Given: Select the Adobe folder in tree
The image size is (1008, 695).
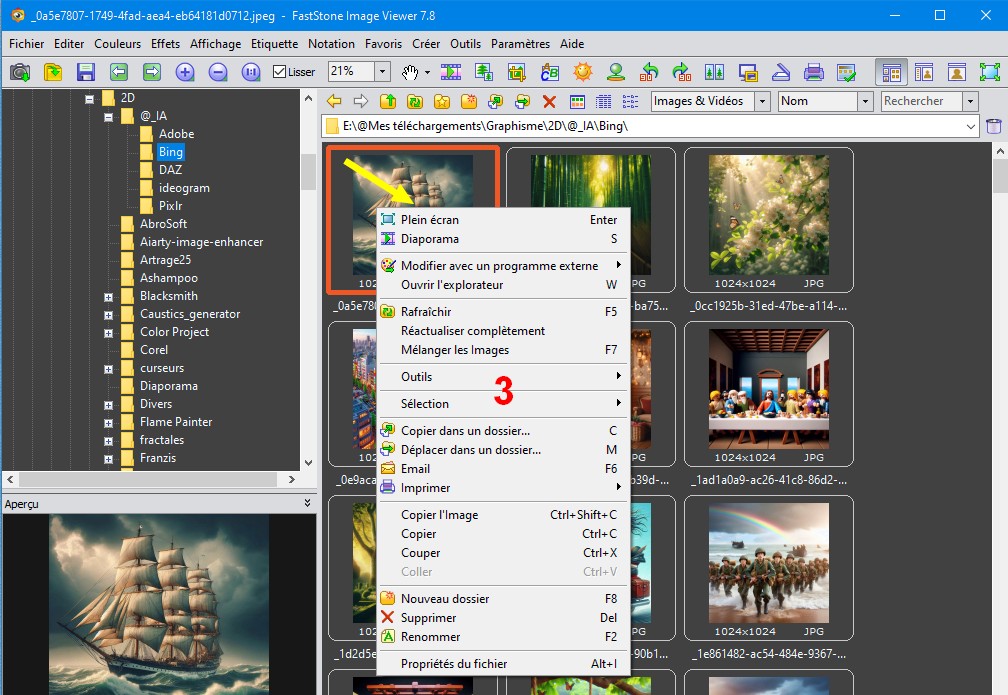Looking at the screenshot, I should click(x=176, y=134).
